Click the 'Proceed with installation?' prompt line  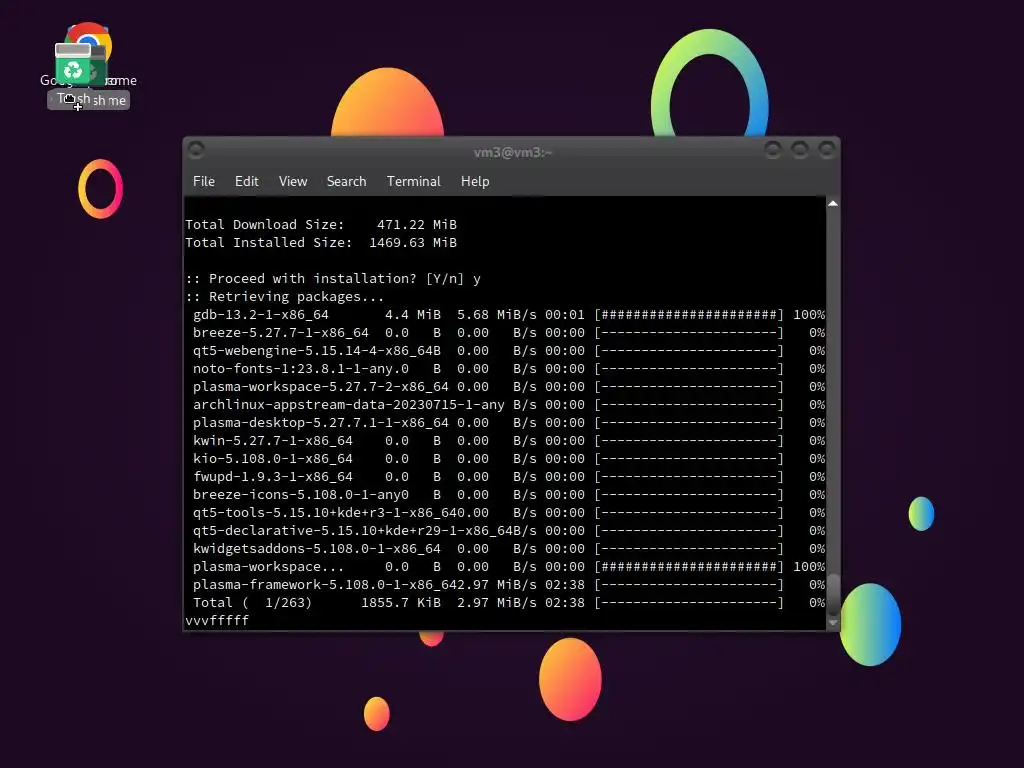point(333,279)
